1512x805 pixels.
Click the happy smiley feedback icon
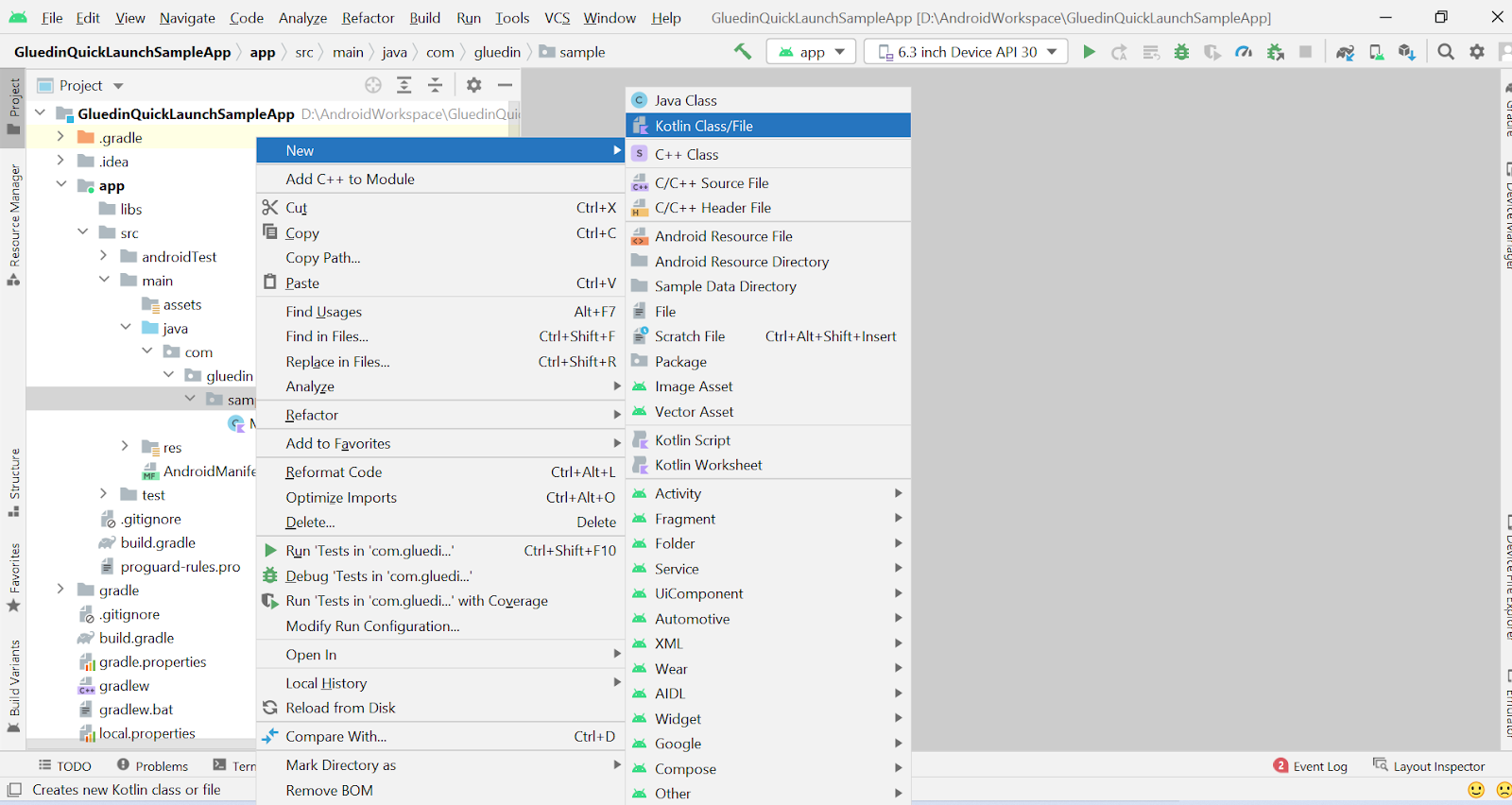click(1476, 790)
